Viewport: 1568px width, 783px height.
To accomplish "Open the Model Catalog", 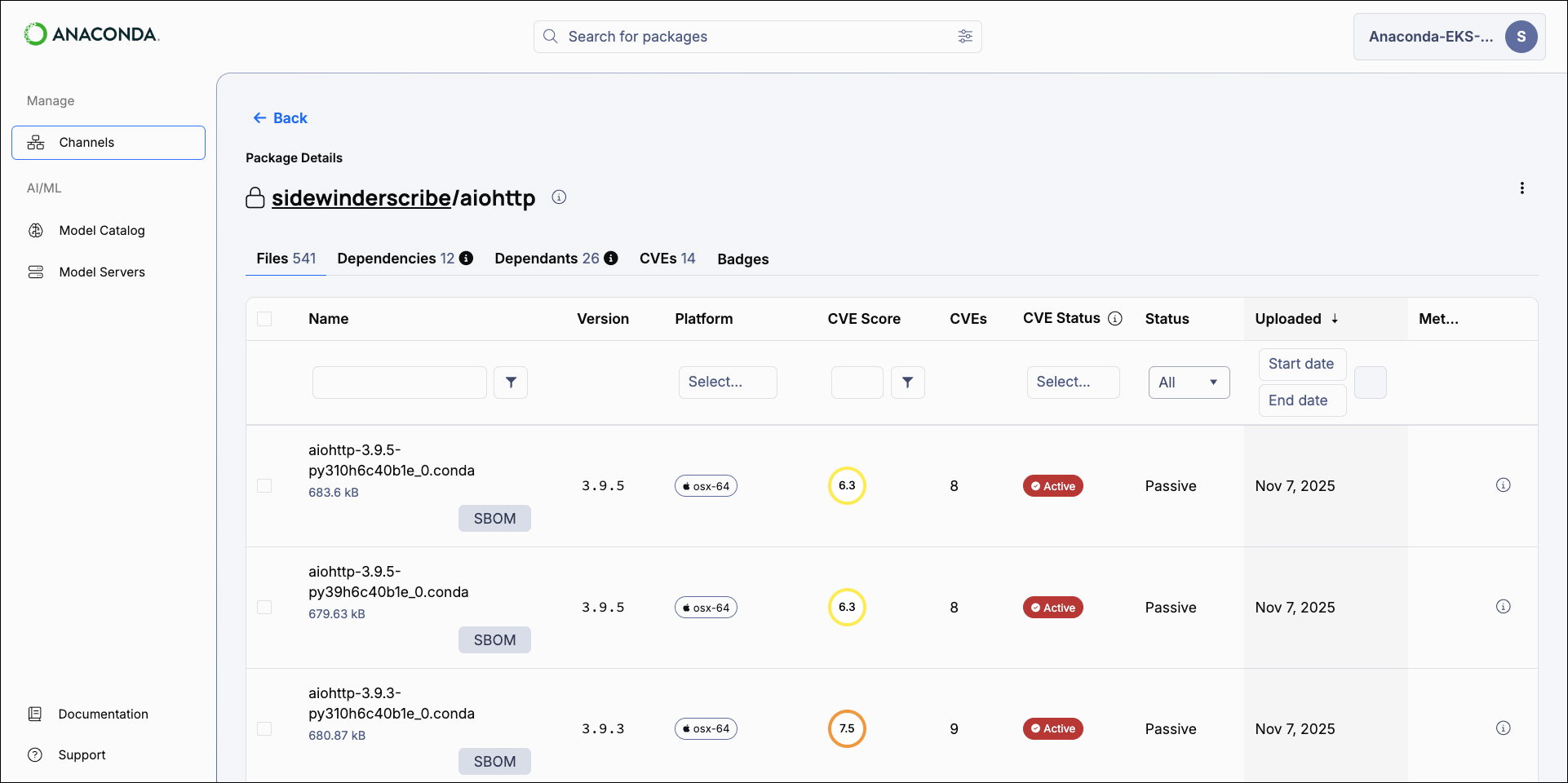I will [102, 230].
